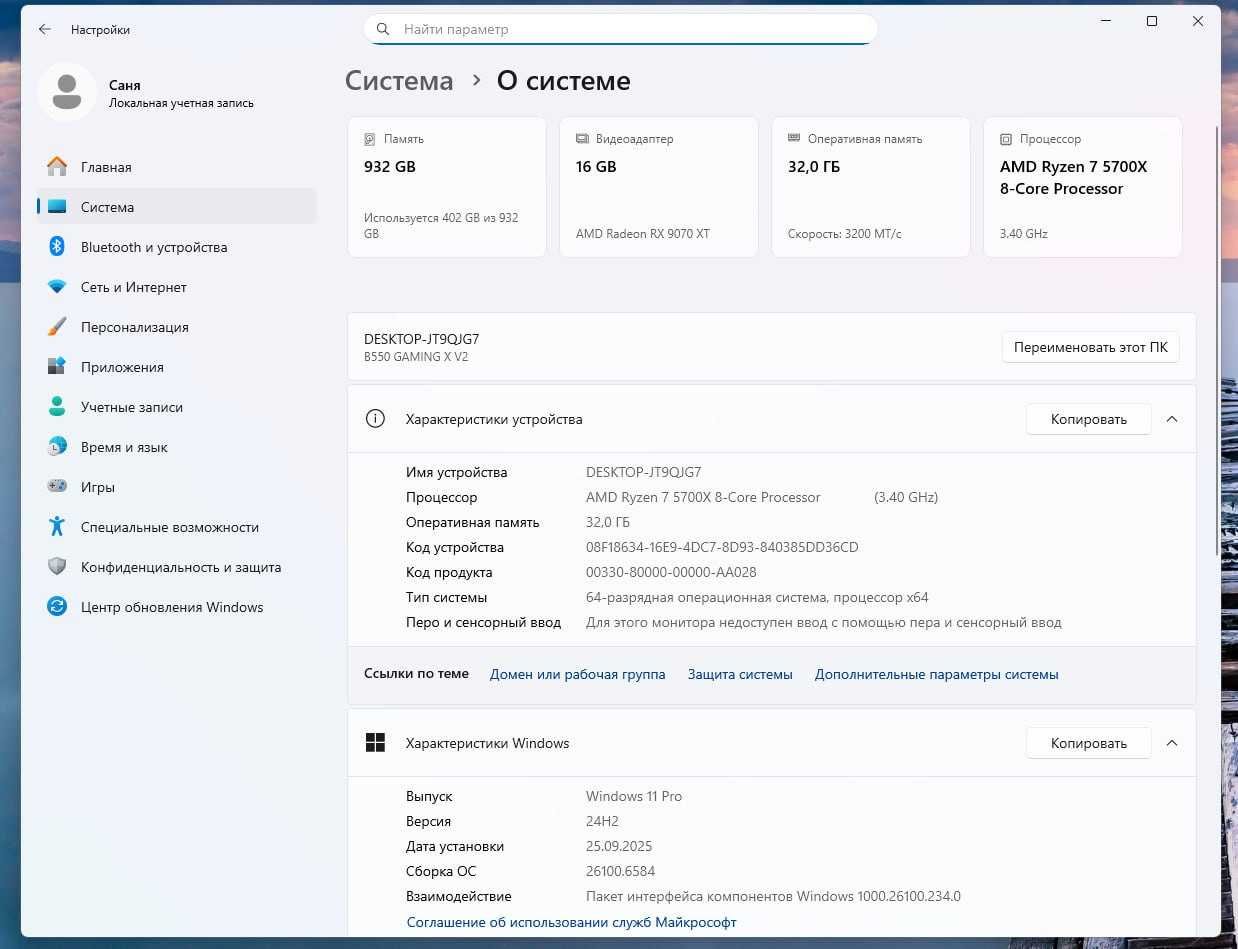
Task: Click the Bluetooth icon in sidebar
Action: (x=57, y=247)
